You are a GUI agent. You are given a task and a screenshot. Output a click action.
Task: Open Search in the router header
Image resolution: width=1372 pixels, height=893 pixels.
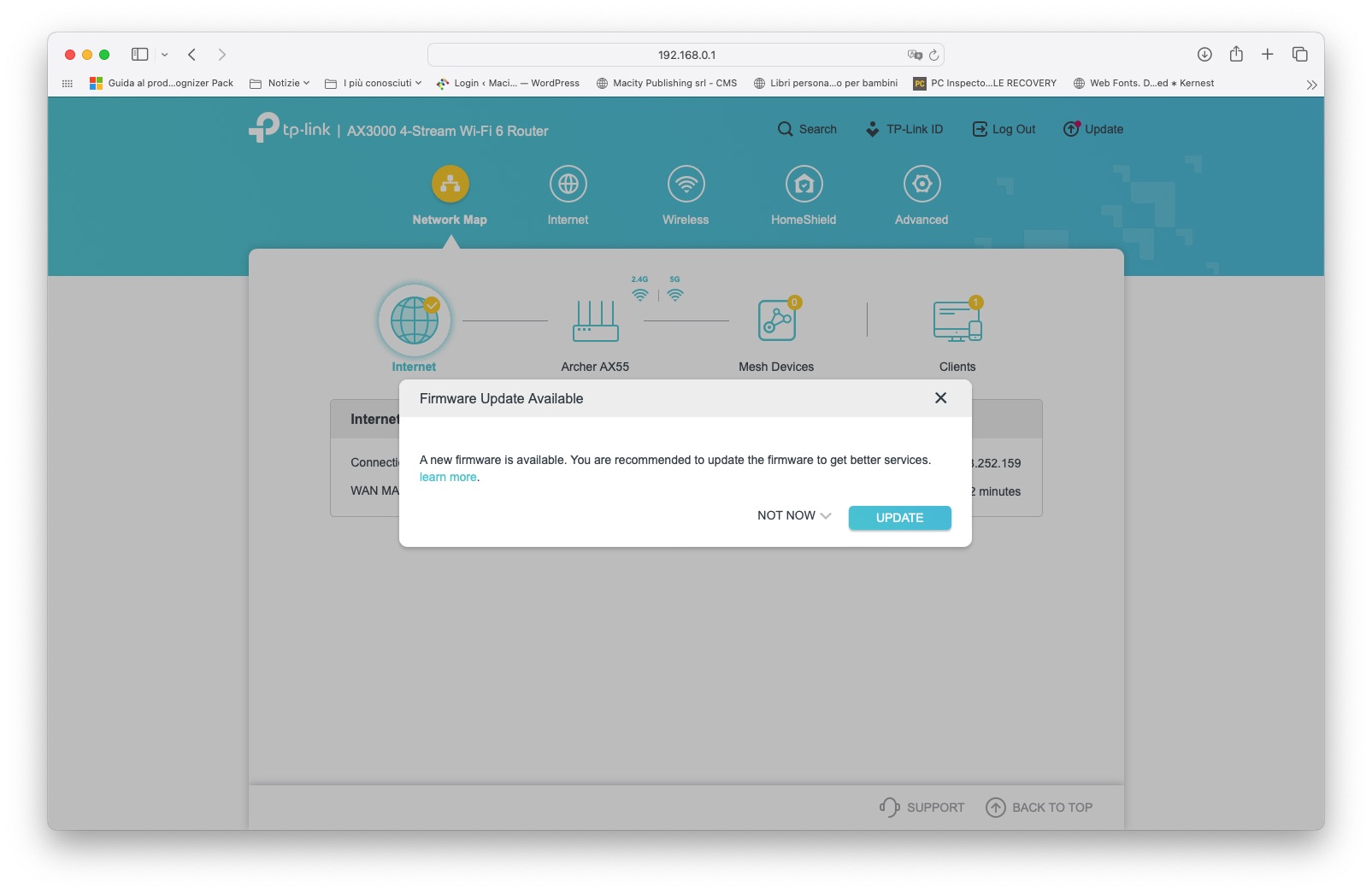[x=807, y=129]
